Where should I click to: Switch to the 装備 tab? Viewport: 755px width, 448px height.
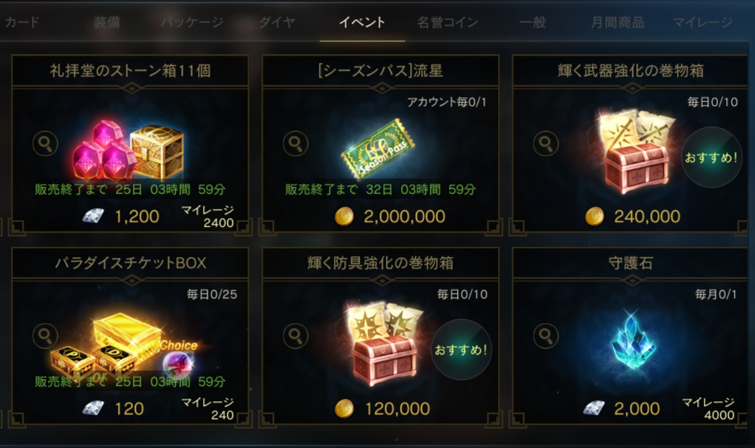[107, 22]
